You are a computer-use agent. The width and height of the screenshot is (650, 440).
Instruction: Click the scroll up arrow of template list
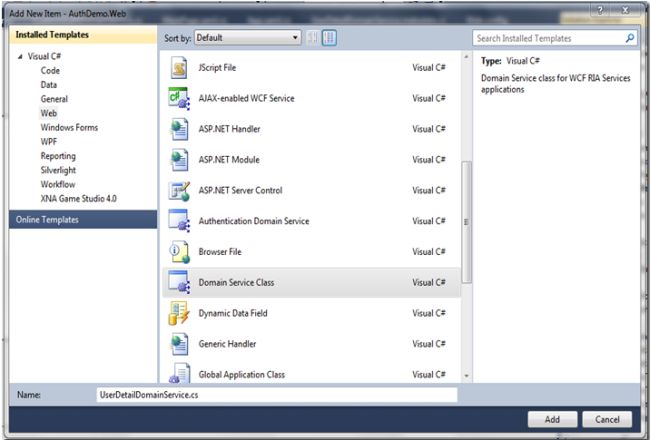tap(466, 57)
